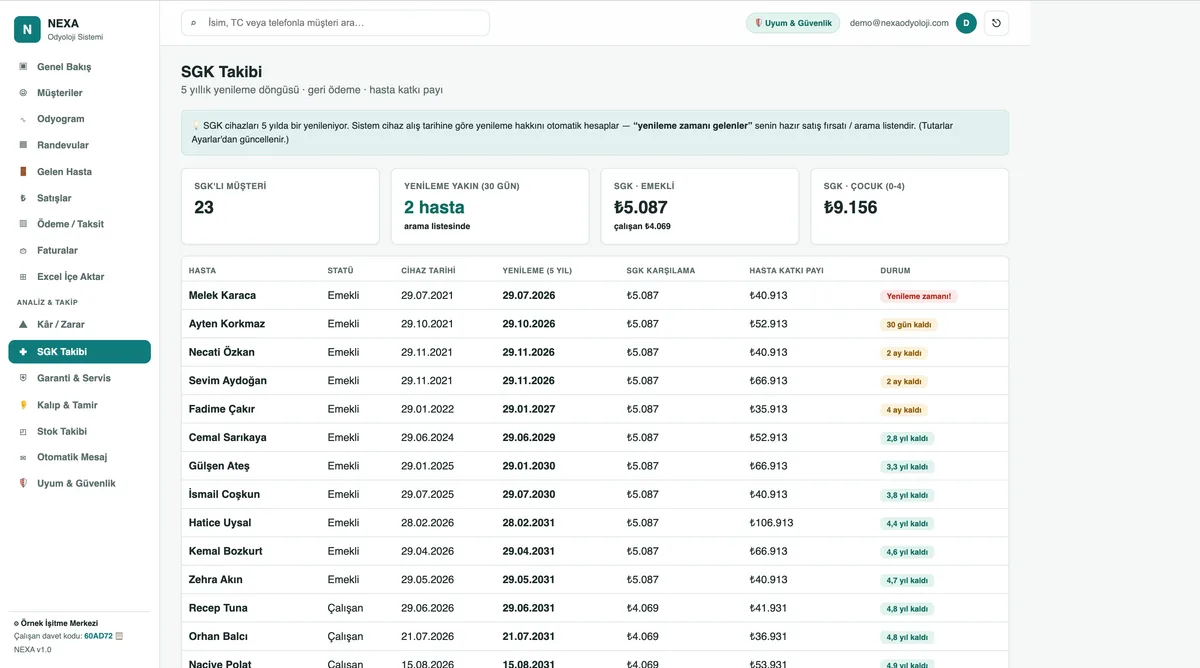This screenshot has height=668, width=1200.
Task: Click the Gelen Hasta door icon
Action: [x=23, y=172]
